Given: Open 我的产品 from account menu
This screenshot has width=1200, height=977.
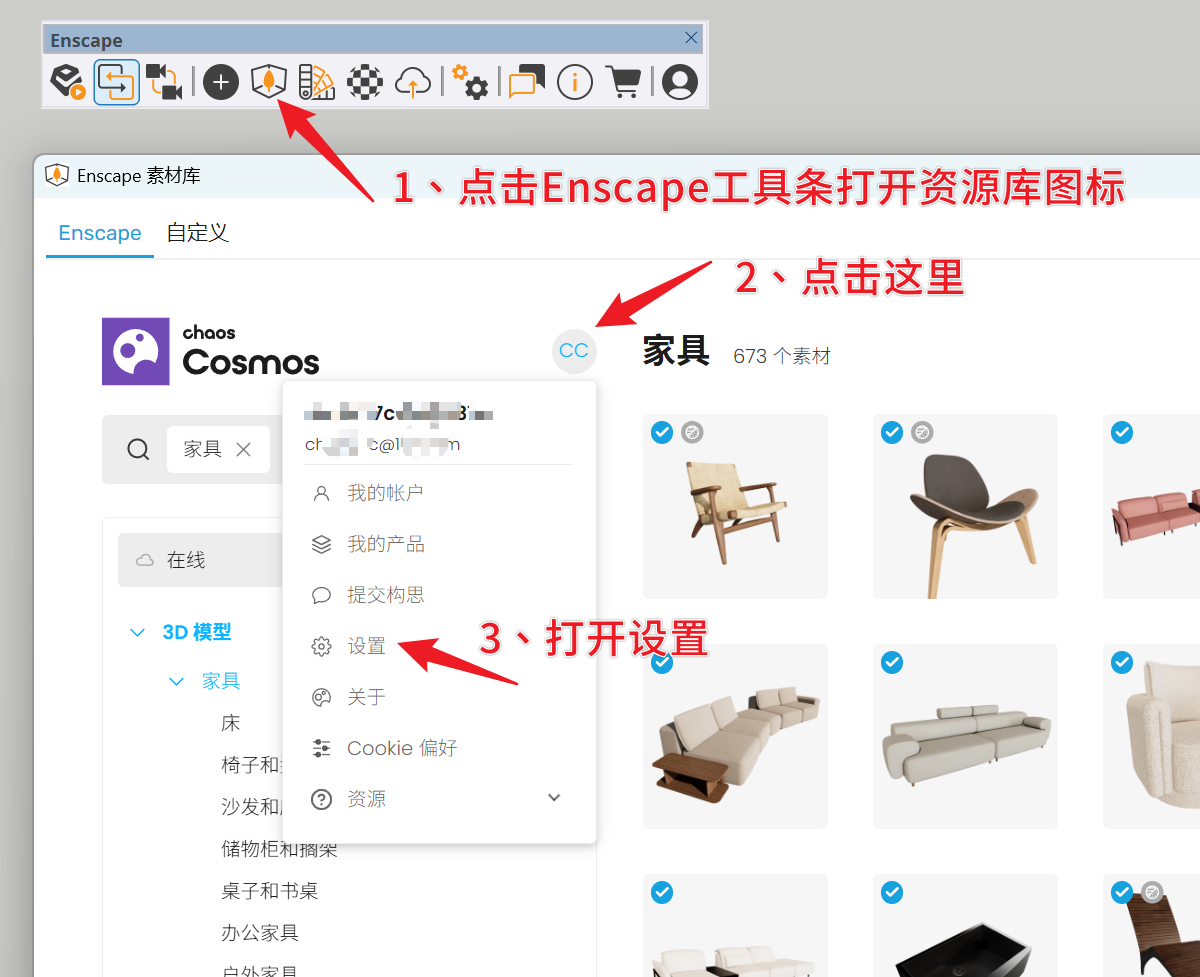Looking at the screenshot, I should [x=385, y=544].
